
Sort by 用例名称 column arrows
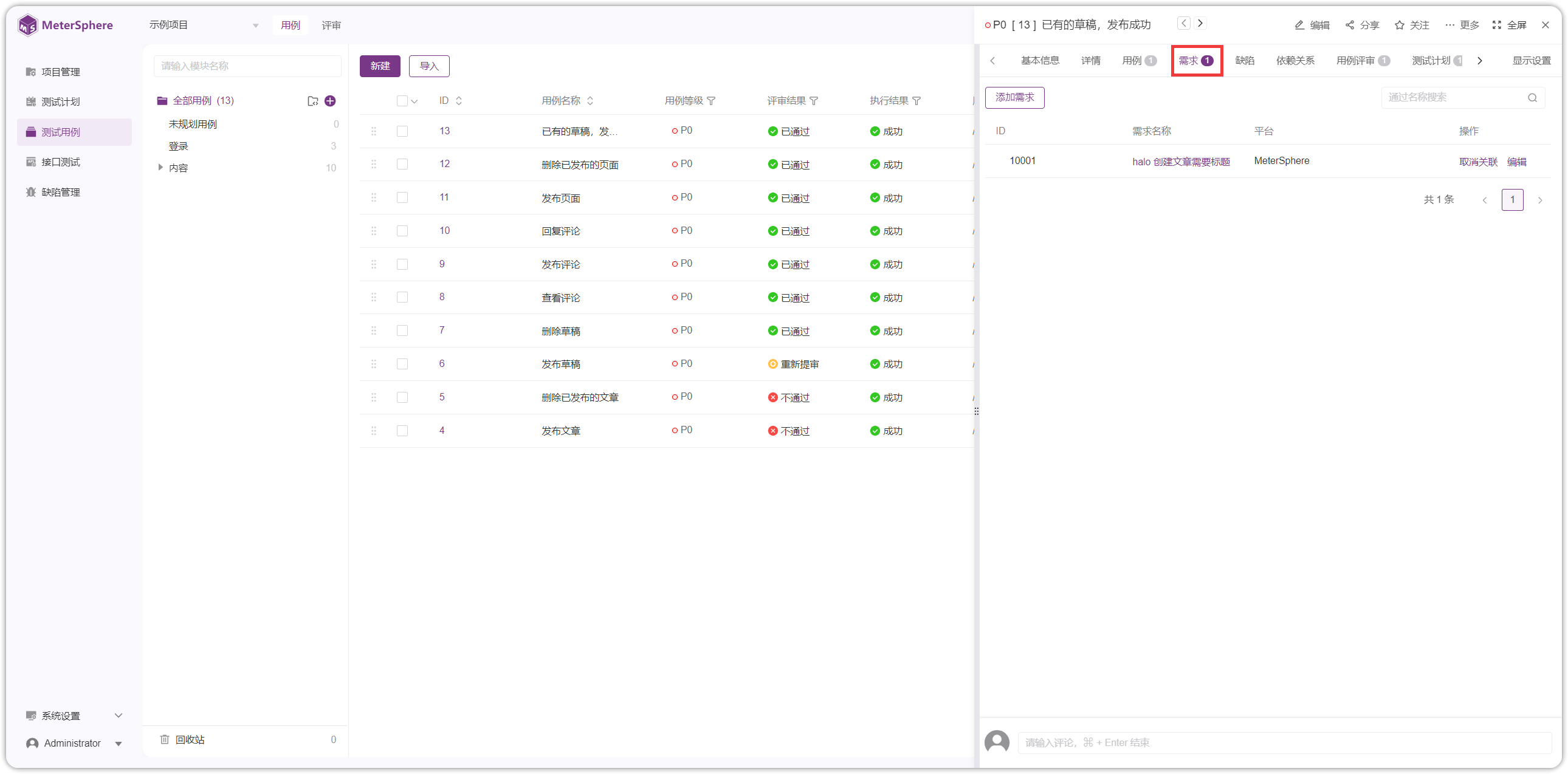[x=590, y=101]
